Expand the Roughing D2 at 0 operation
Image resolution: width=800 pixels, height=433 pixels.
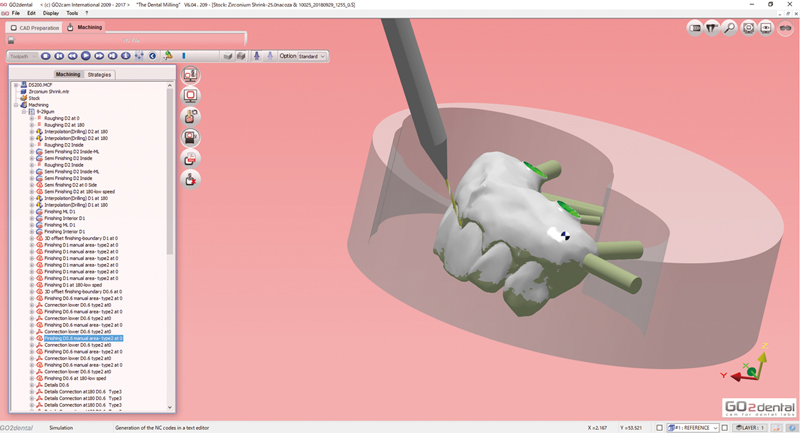tap(32, 118)
